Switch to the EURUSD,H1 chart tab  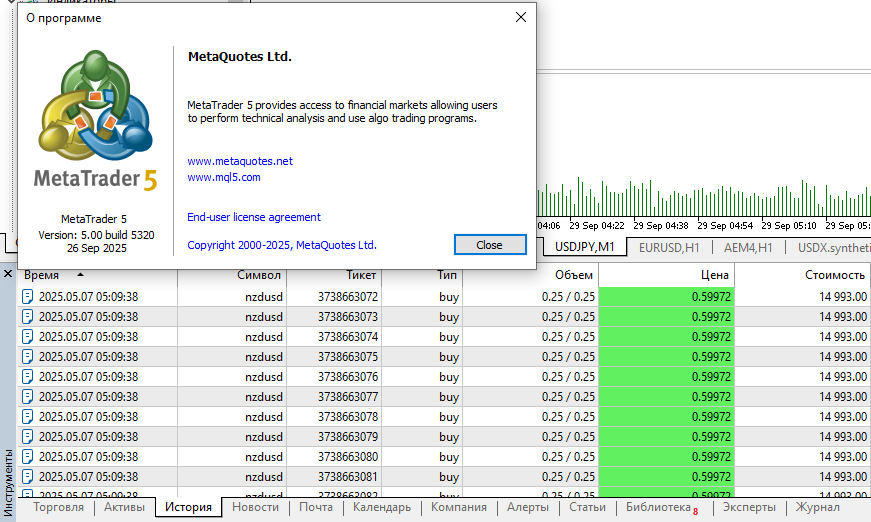(x=669, y=248)
